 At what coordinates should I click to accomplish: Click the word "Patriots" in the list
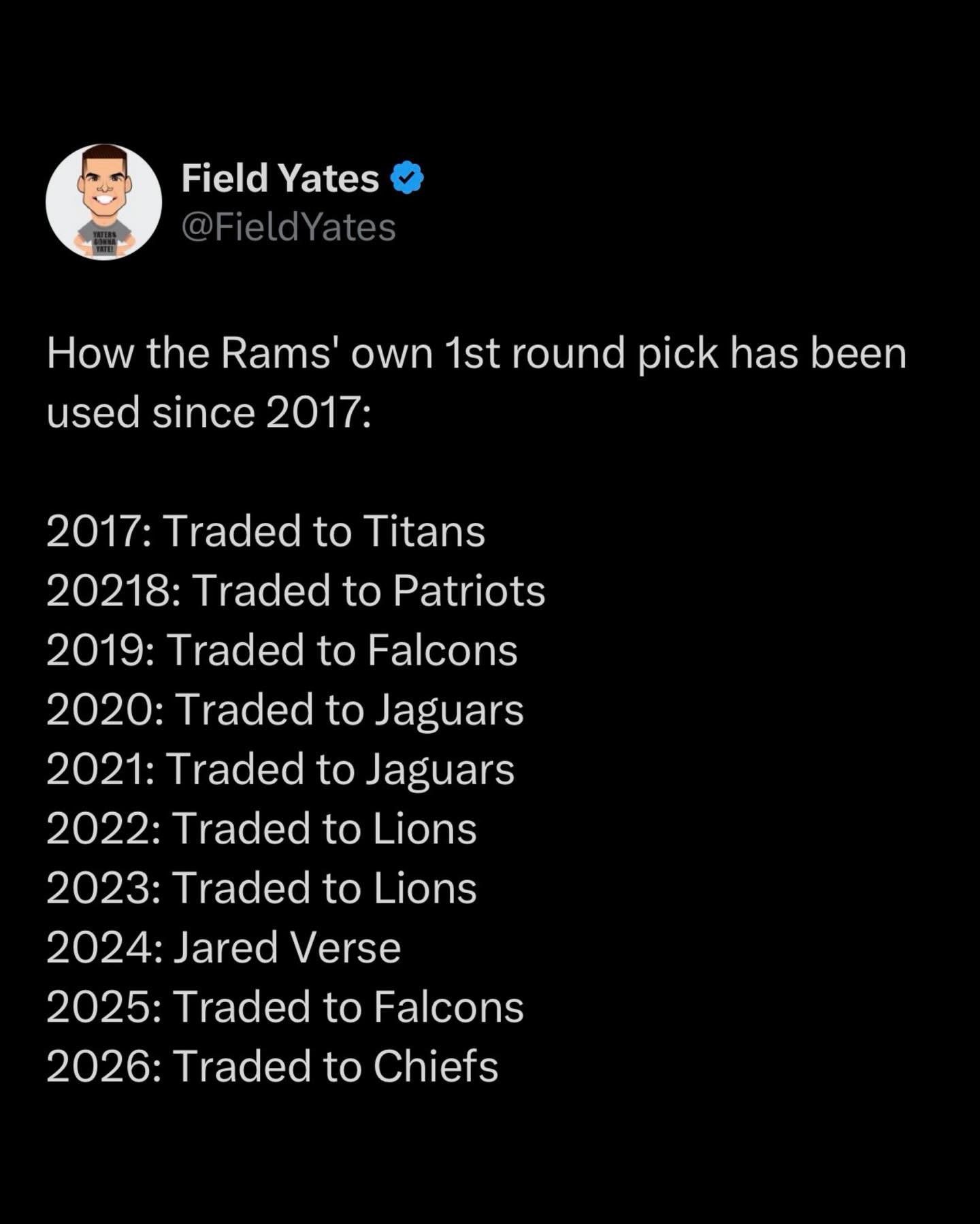tap(469, 590)
